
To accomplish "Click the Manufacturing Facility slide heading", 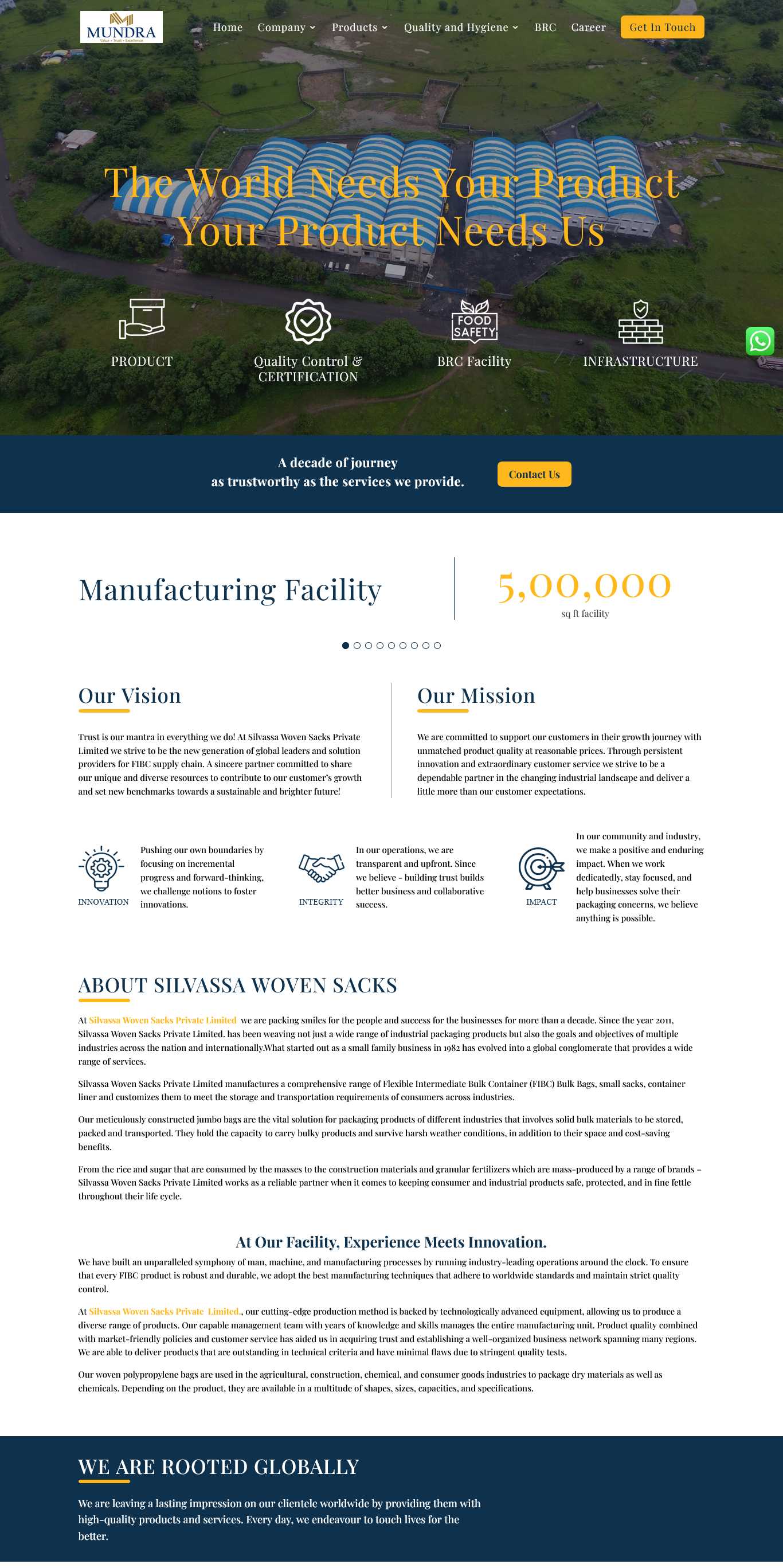I will point(230,589).
